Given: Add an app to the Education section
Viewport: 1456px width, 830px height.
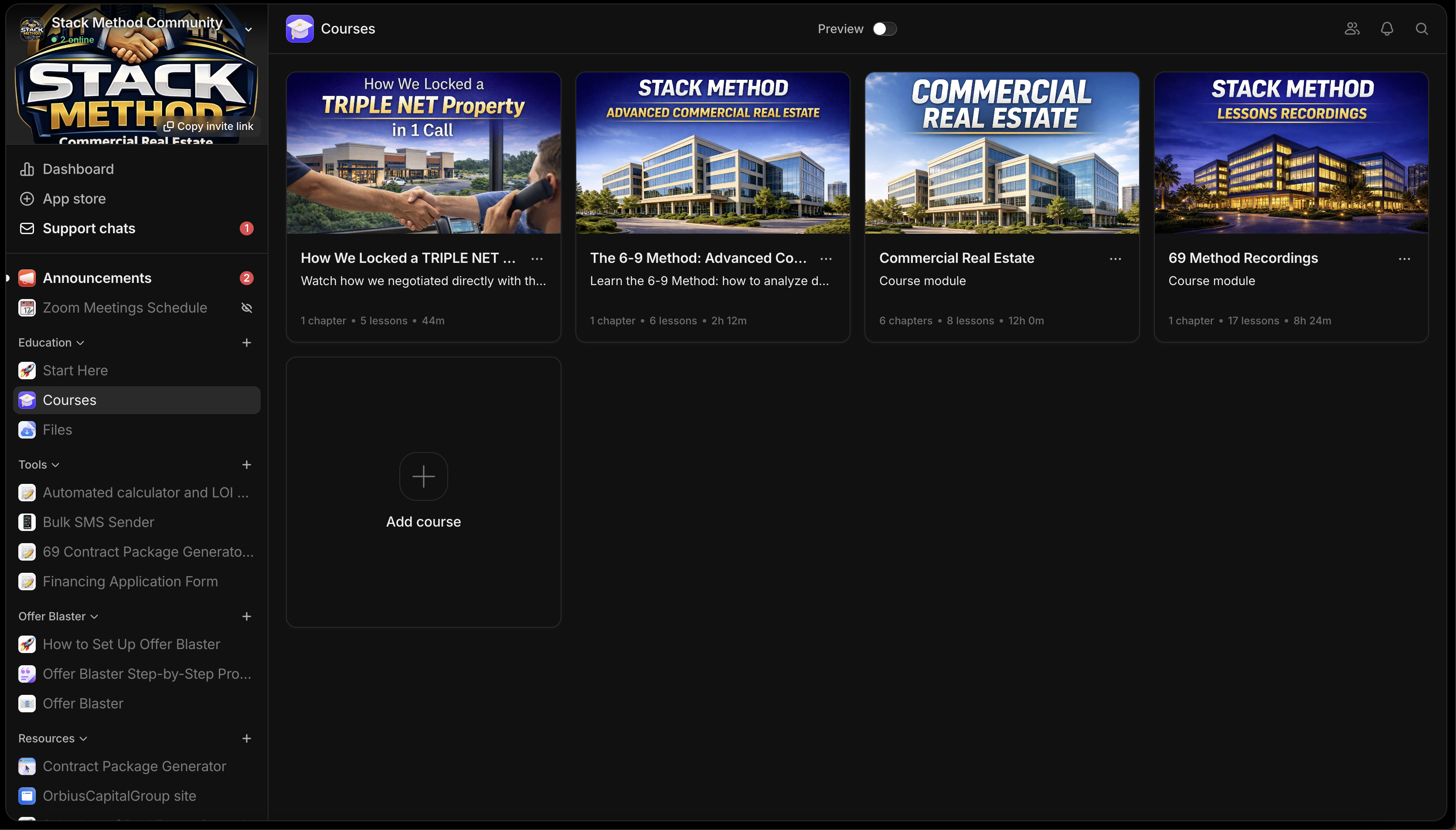Looking at the screenshot, I should pyautogui.click(x=246, y=343).
